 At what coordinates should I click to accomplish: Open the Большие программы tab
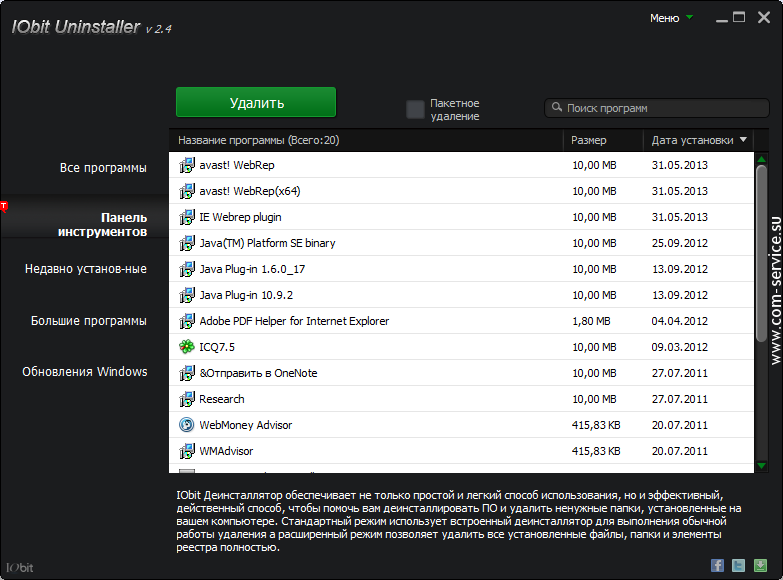tap(89, 321)
